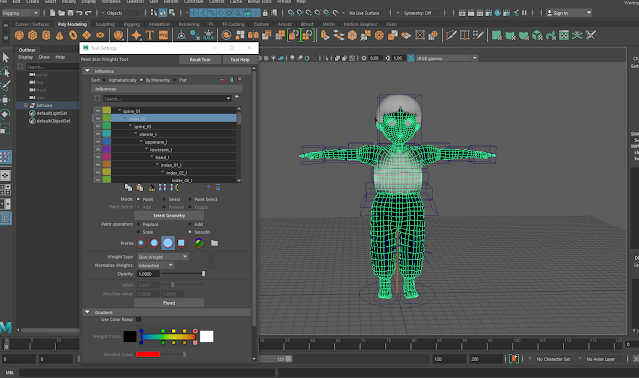Click the Opacity slider track
This screenshot has height=378, width=639.
point(183,274)
